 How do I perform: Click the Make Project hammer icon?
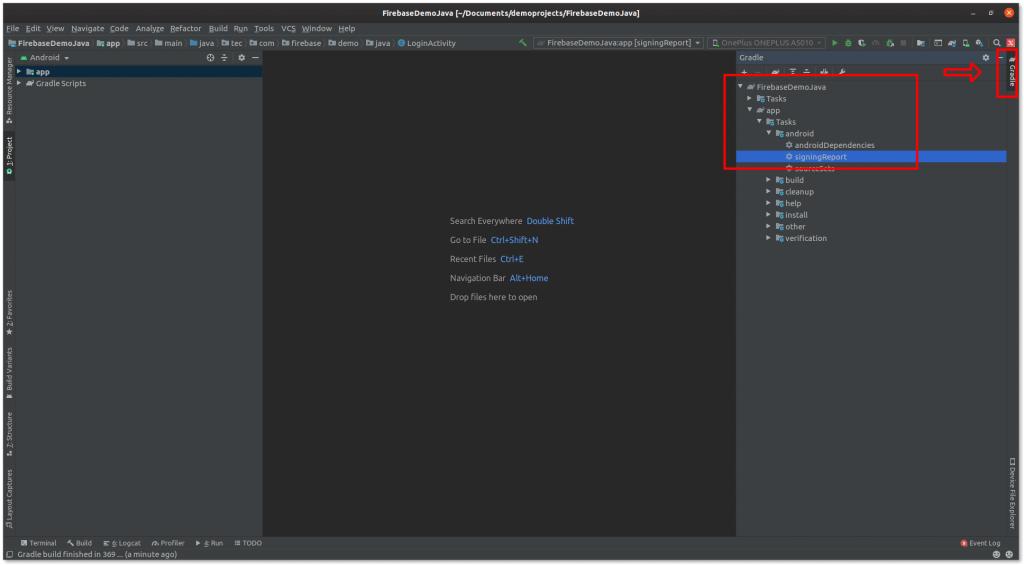522,43
